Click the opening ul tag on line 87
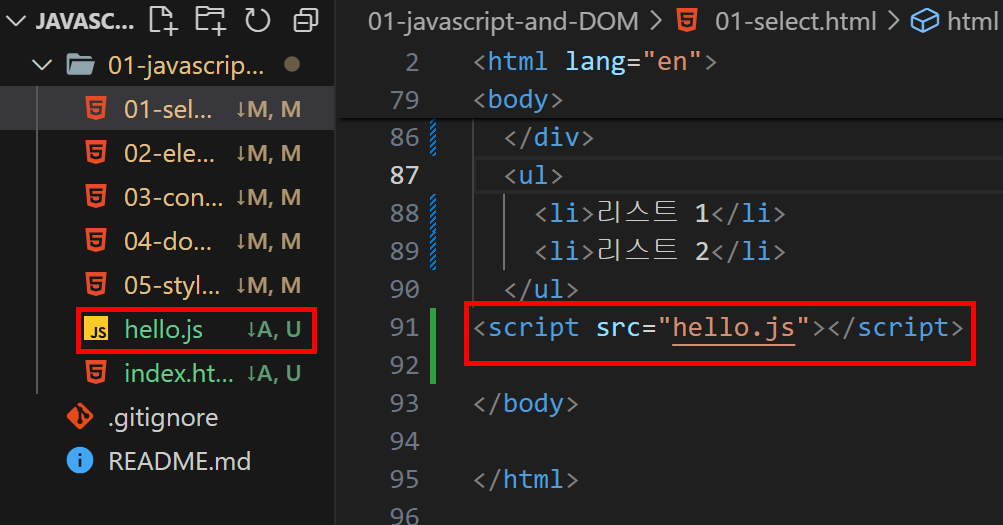1003x525 pixels. coord(533,175)
